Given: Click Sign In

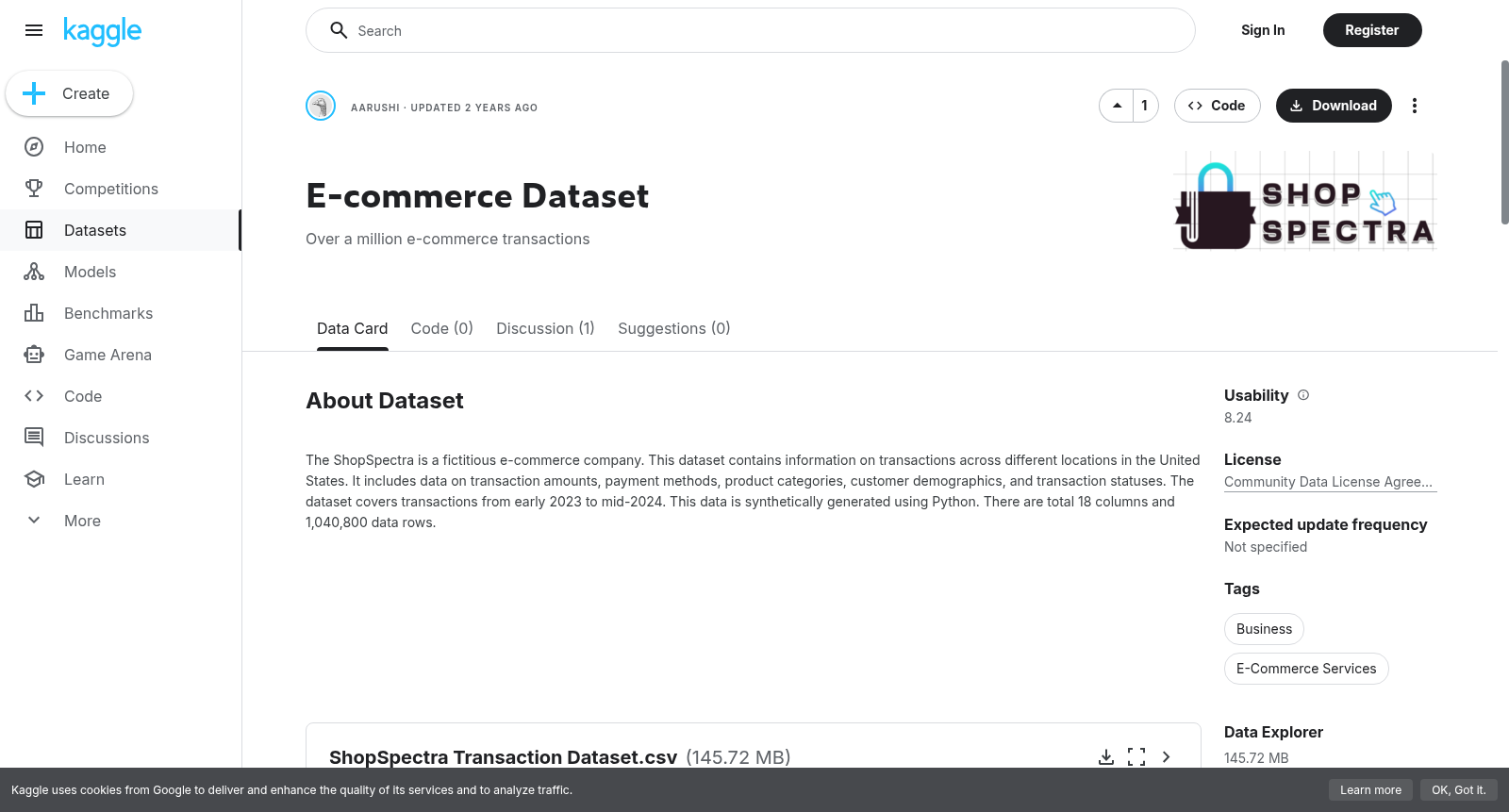Looking at the screenshot, I should 1263,30.
